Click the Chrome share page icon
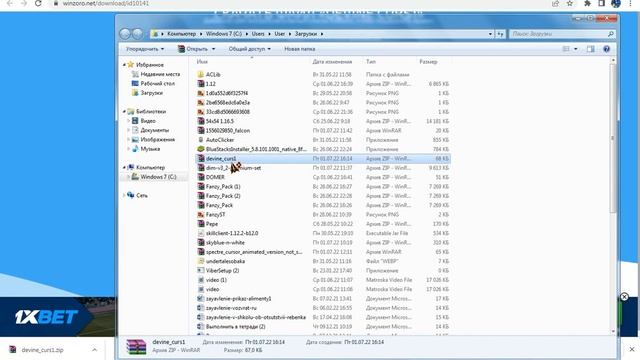This screenshot has width=640, height=360. 555,4
